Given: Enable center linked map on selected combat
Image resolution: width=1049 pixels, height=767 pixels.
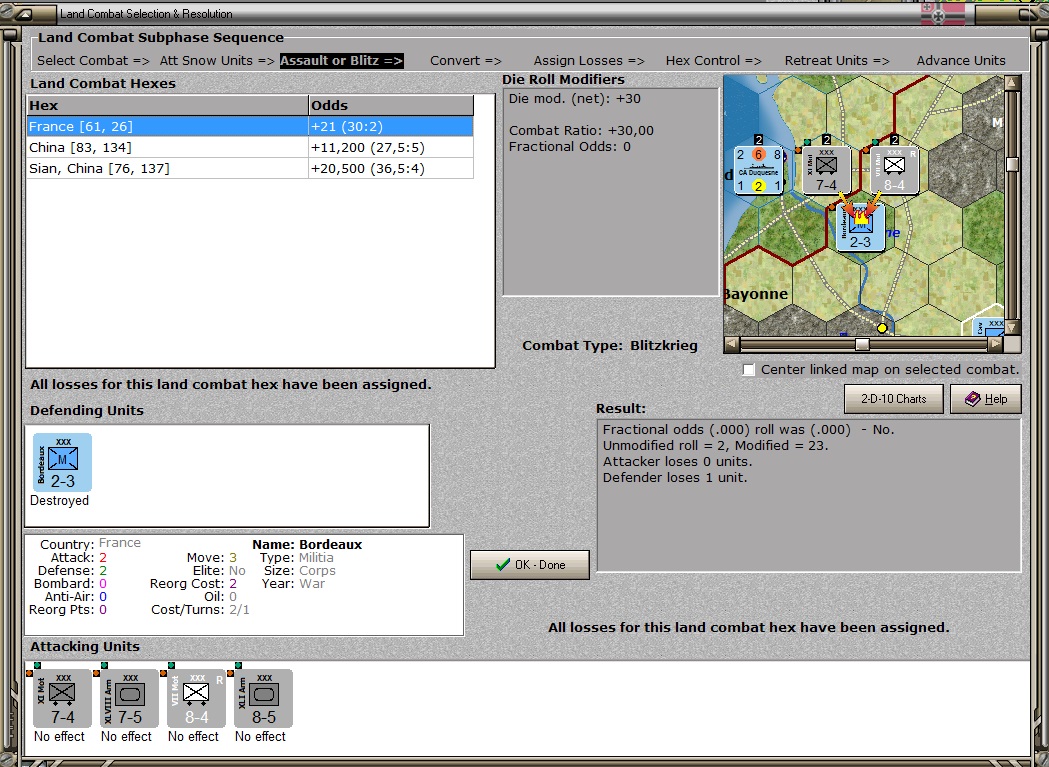Looking at the screenshot, I should [749, 370].
